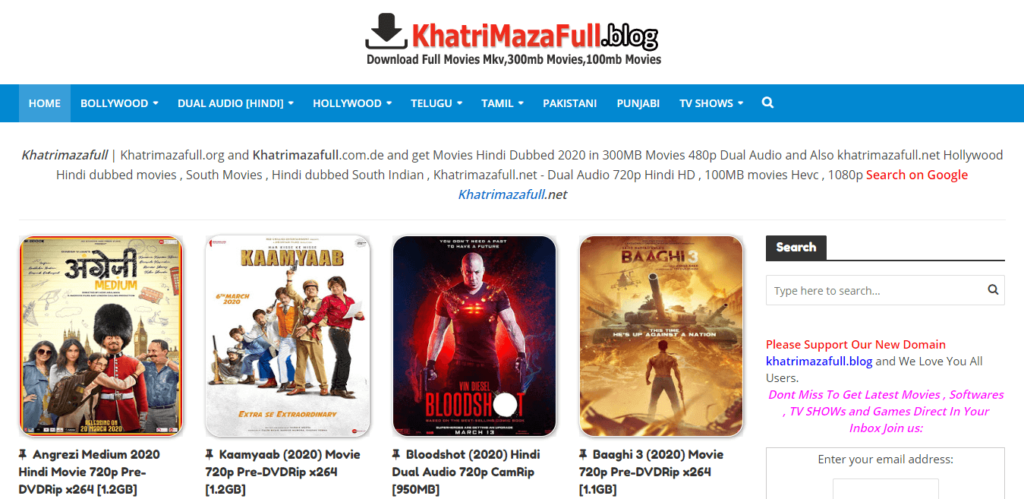
Task: Expand the TV Shows dropdown
Action: pyautogui.click(x=711, y=103)
